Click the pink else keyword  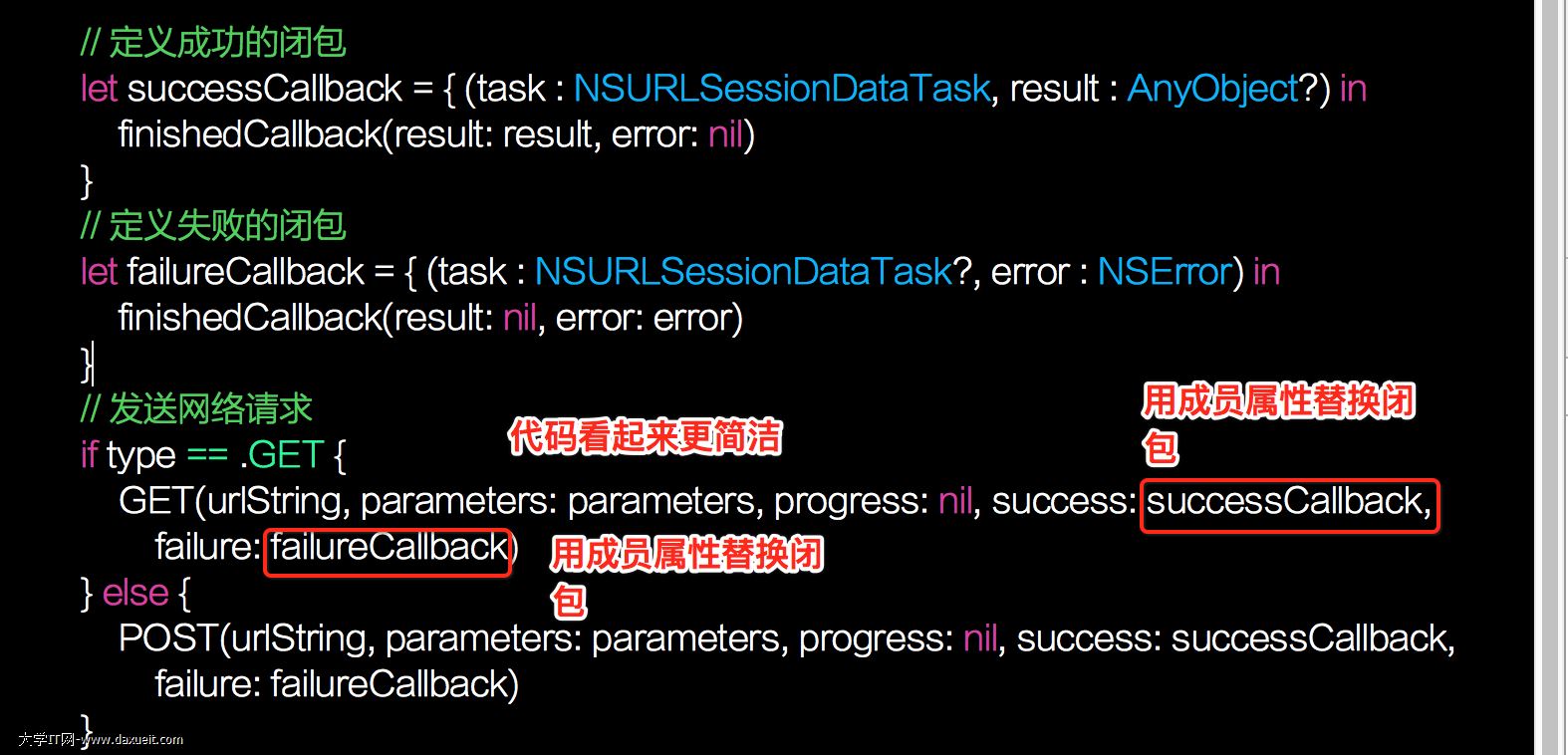tap(135, 593)
